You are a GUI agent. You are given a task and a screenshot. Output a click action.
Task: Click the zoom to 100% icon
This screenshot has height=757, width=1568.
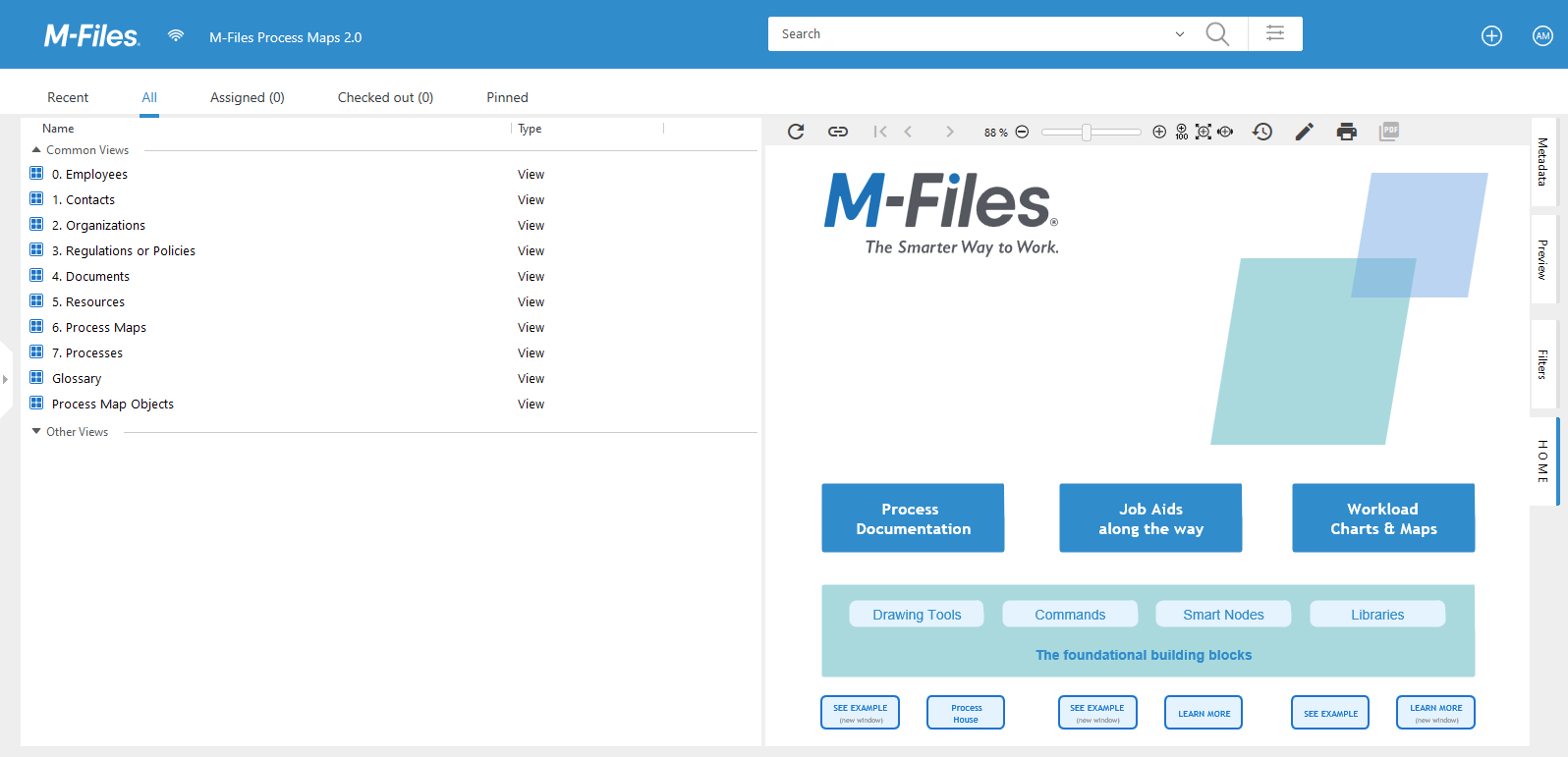click(x=1181, y=132)
